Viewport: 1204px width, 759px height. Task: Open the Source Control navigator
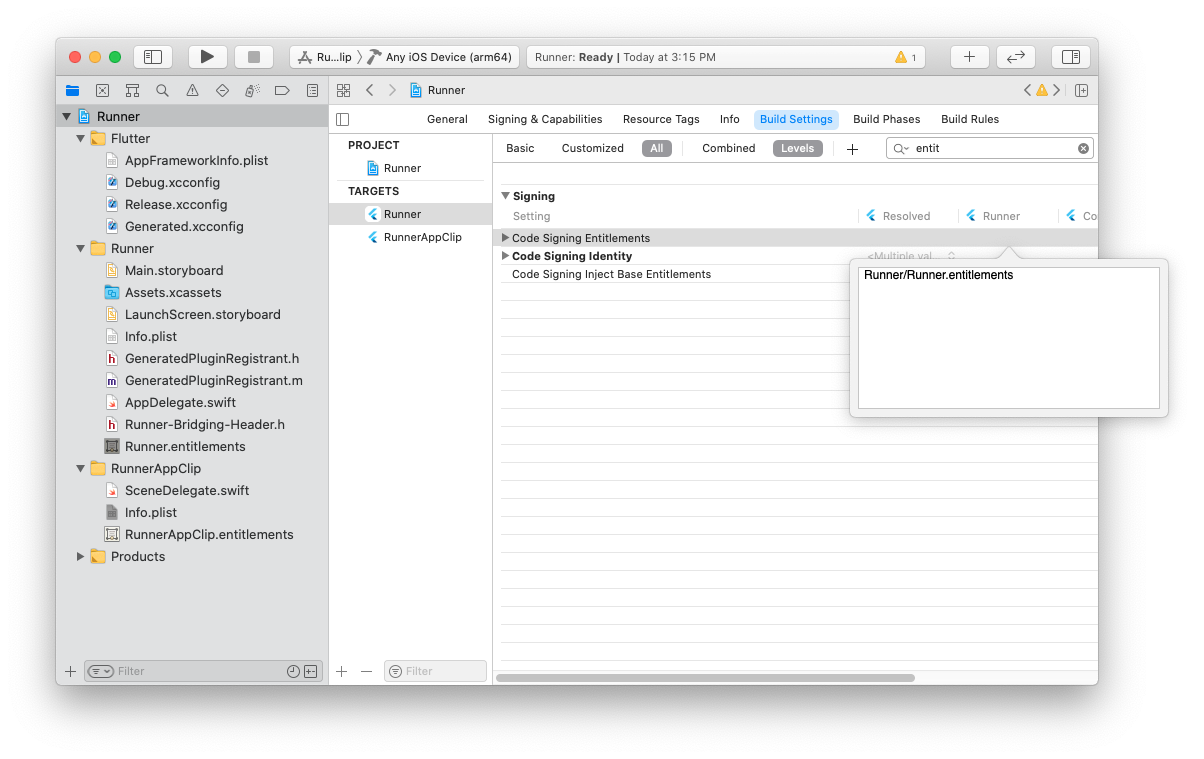click(102, 90)
